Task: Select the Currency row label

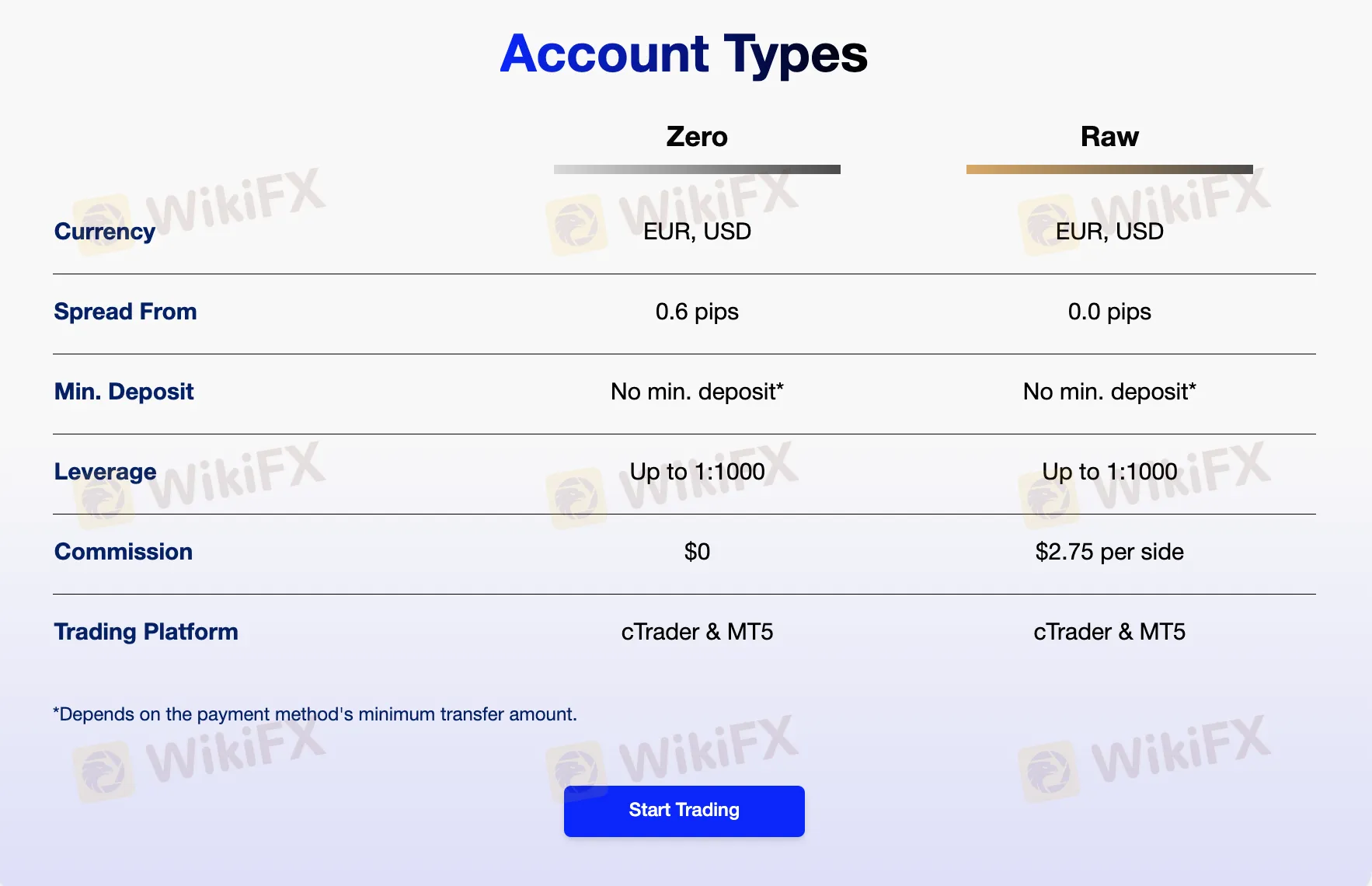Action: pos(104,231)
